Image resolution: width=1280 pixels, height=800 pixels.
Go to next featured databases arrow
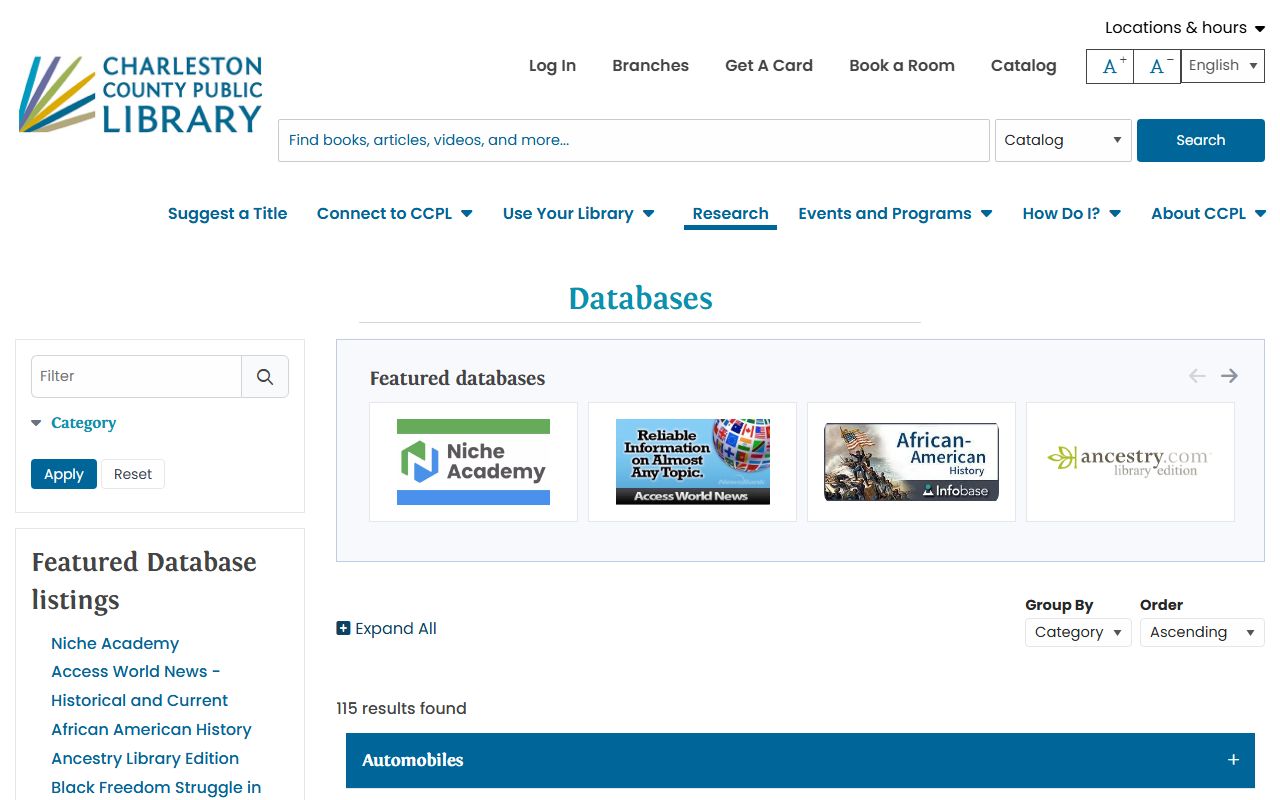[x=1229, y=376]
